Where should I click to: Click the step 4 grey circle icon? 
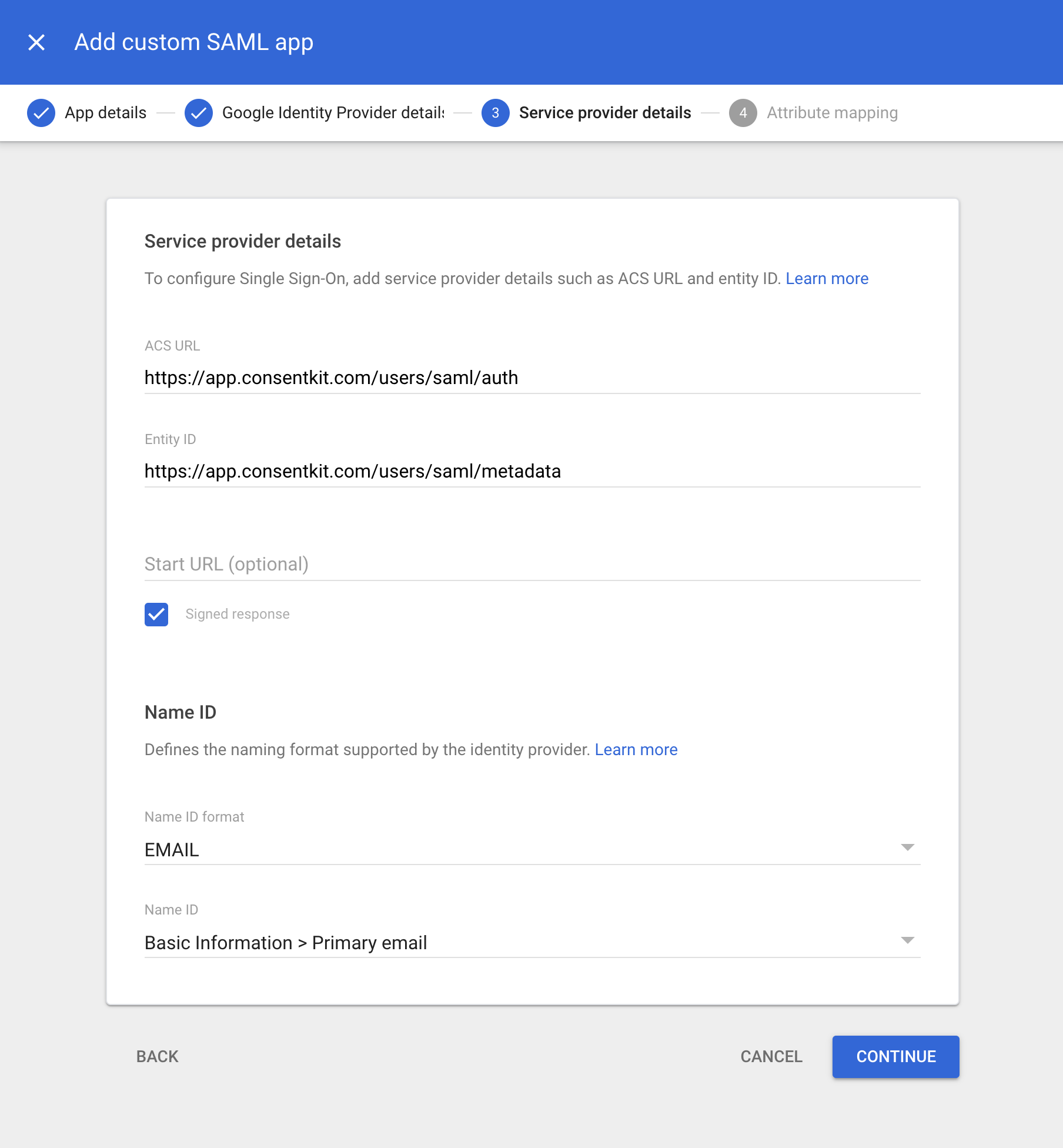click(x=743, y=112)
